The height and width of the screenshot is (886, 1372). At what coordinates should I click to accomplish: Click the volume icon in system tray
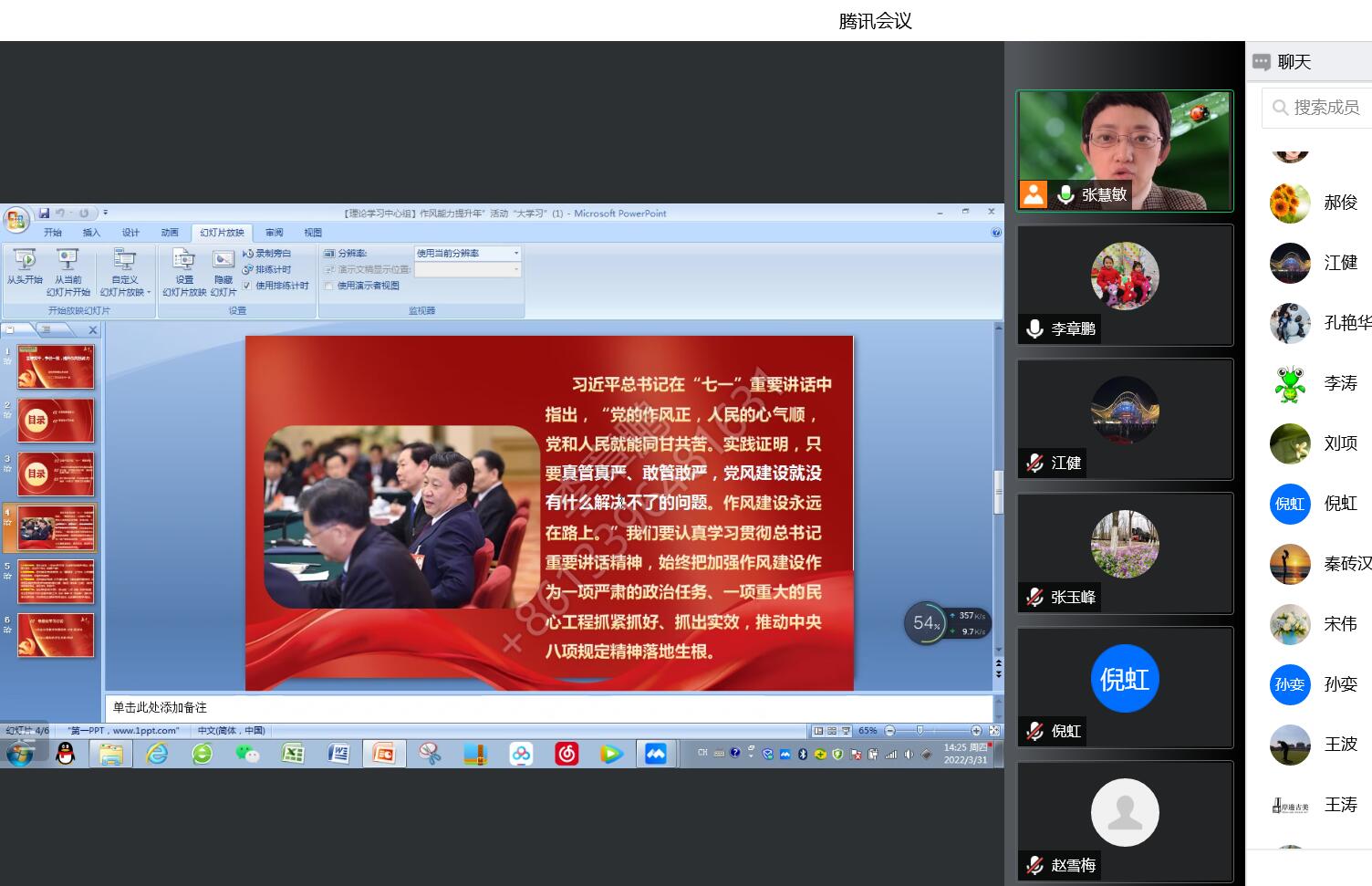pyautogui.click(x=909, y=754)
